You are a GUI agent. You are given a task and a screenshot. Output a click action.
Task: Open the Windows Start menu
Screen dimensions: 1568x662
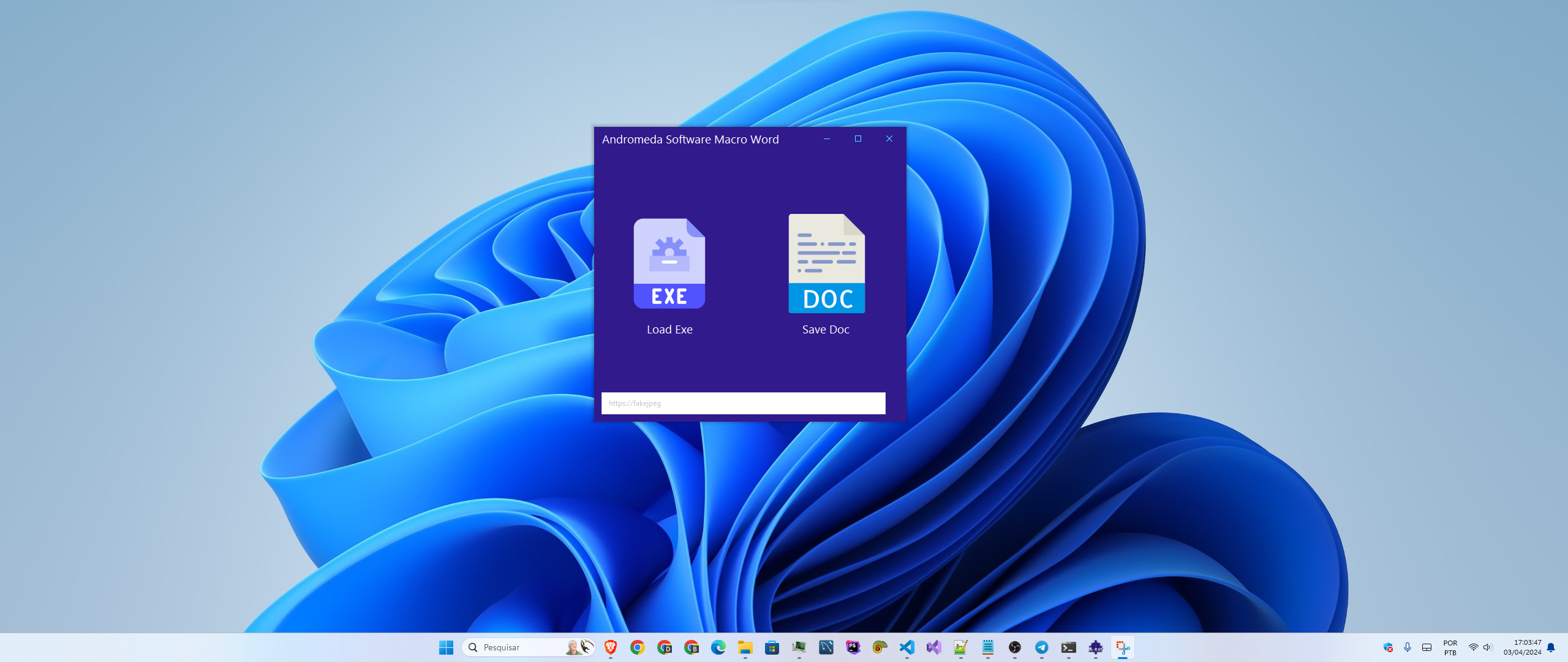446,647
